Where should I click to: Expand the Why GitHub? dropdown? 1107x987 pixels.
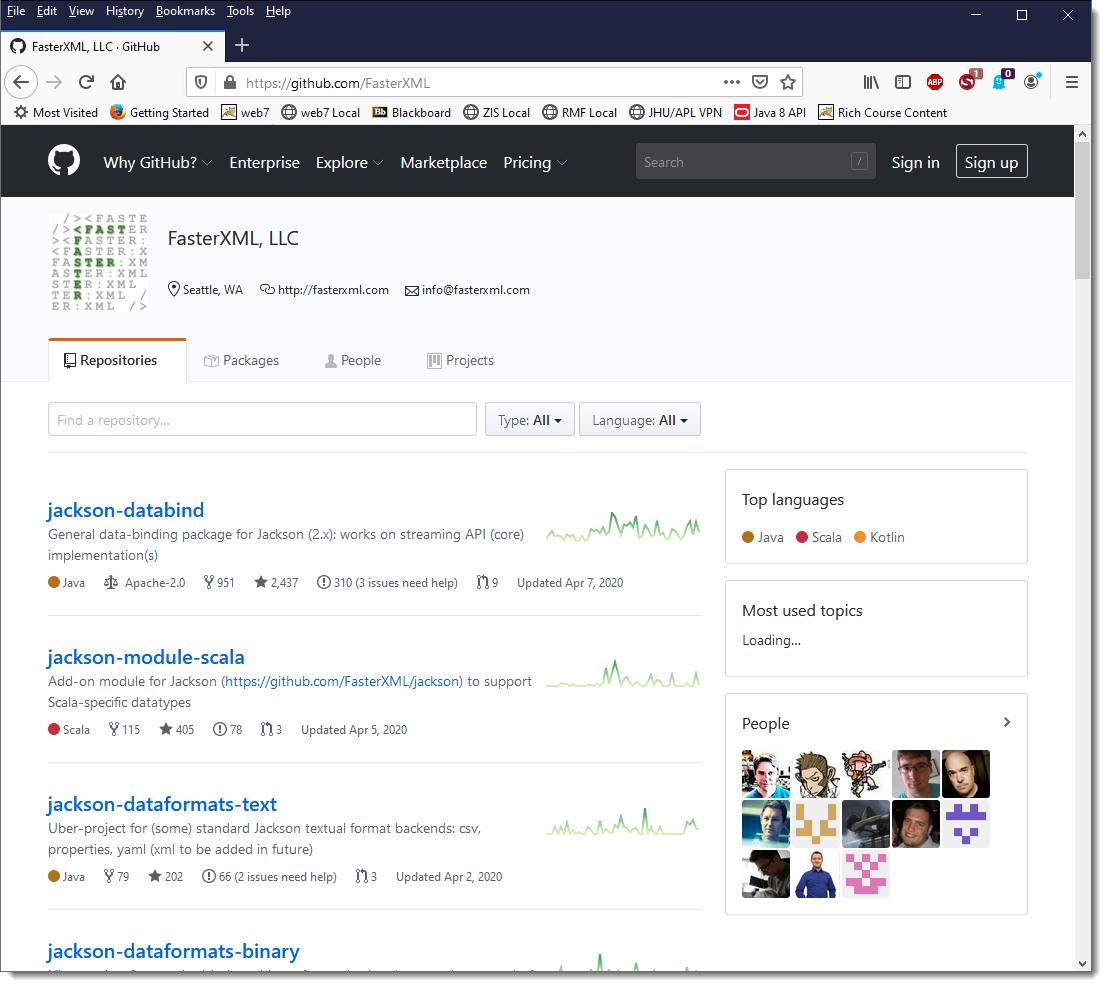pos(158,163)
